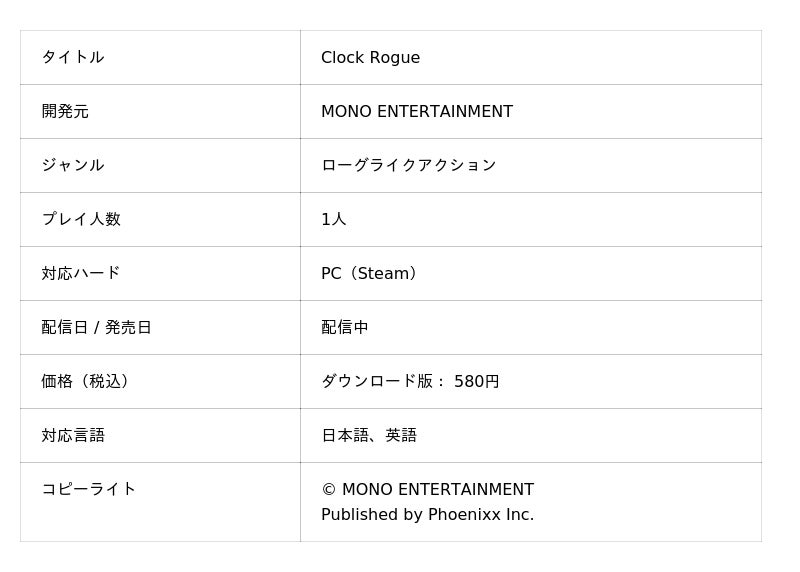Select the © MONO ENTERTAINMENT copyright line
Image resolution: width=800 pixels, height=572 pixels.
pyautogui.click(x=427, y=490)
